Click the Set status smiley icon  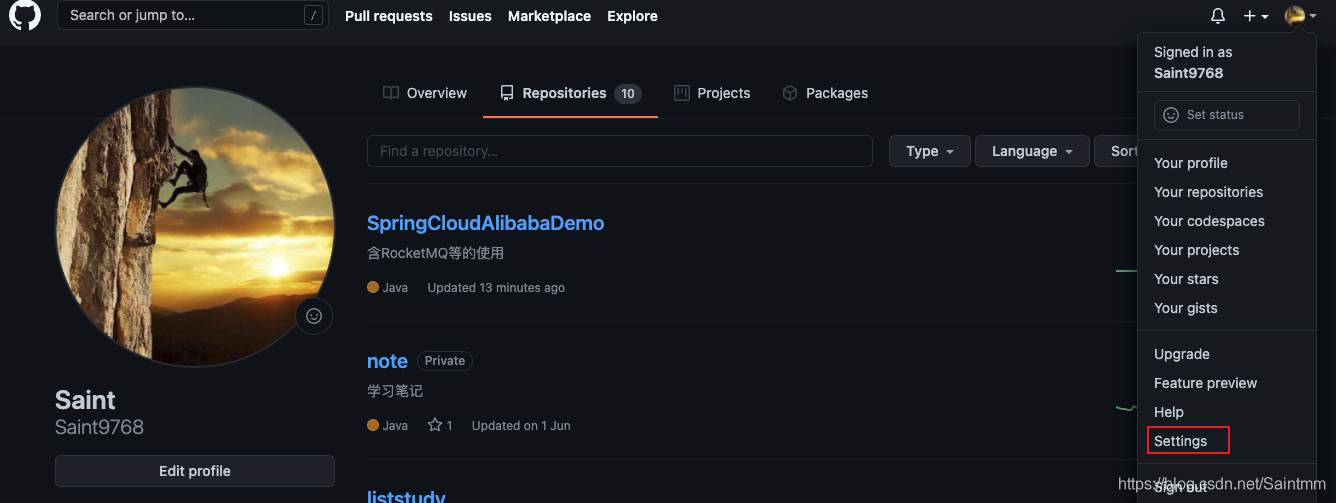(1171, 115)
